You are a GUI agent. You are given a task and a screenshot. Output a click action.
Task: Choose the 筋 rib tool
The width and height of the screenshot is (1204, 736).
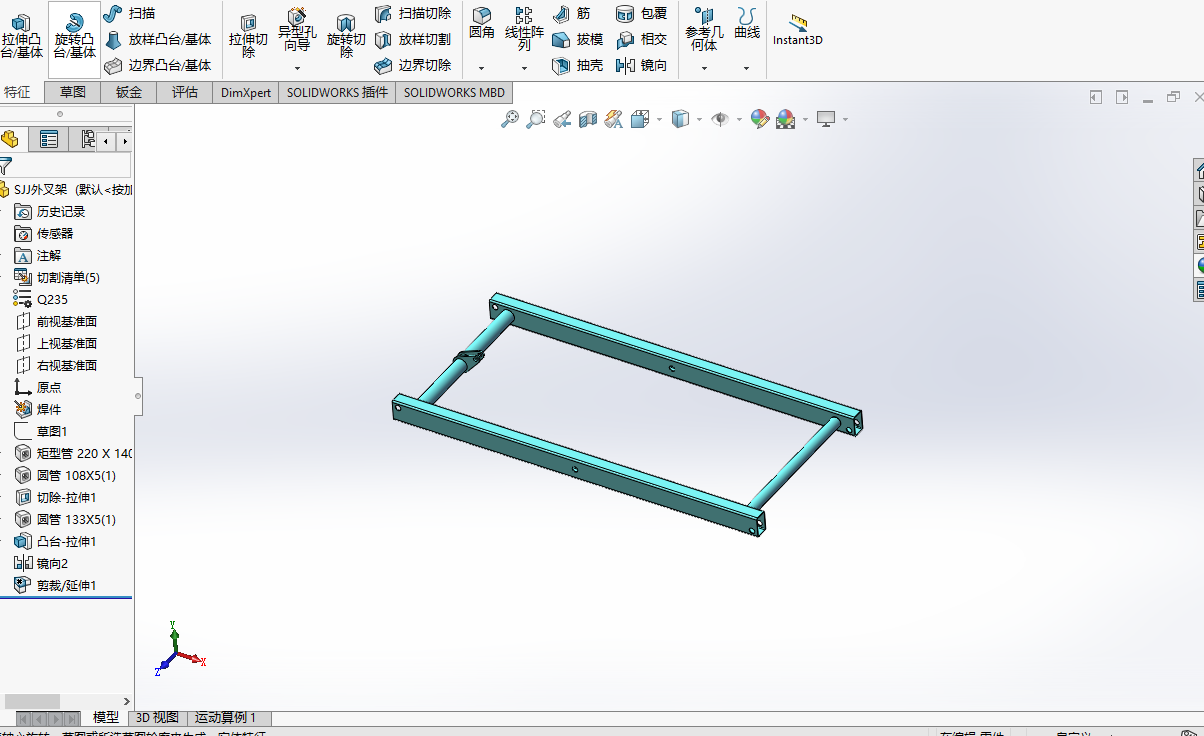[x=571, y=13]
